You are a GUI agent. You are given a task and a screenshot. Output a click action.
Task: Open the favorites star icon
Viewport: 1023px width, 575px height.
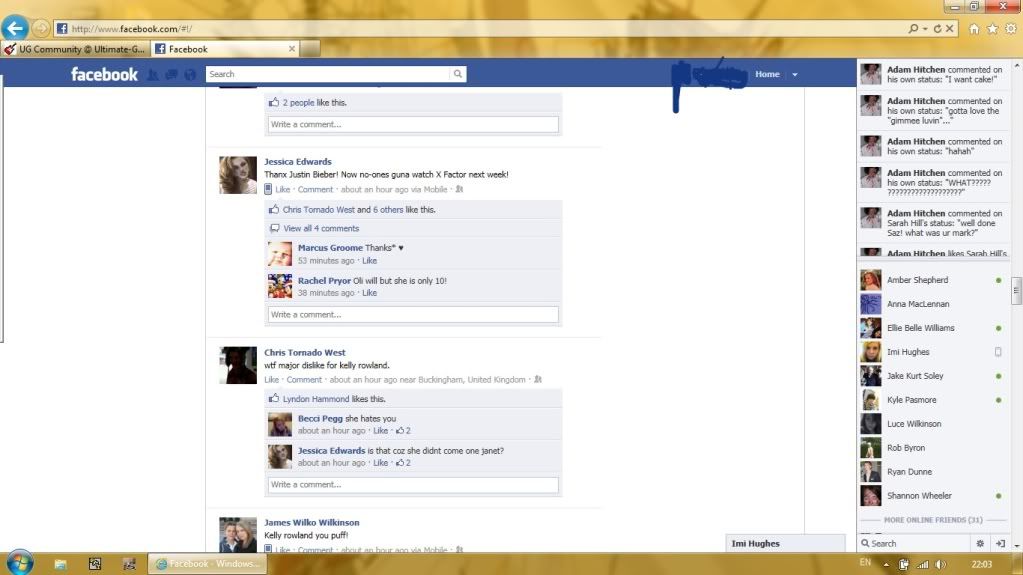[x=992, y=29]
